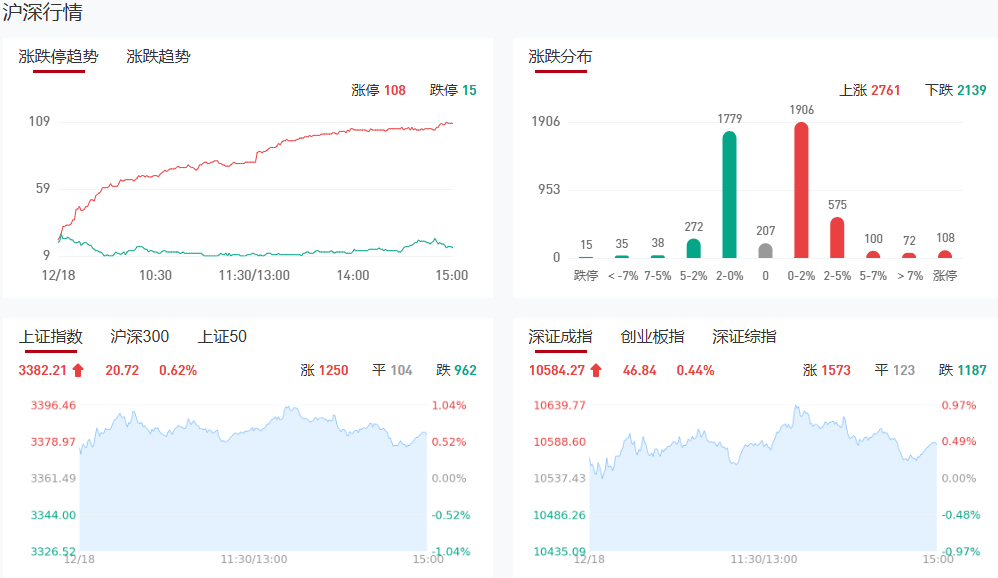Click the 14:00 time label
The width and height of the screenshot is (998, 578).
(353, 276)
